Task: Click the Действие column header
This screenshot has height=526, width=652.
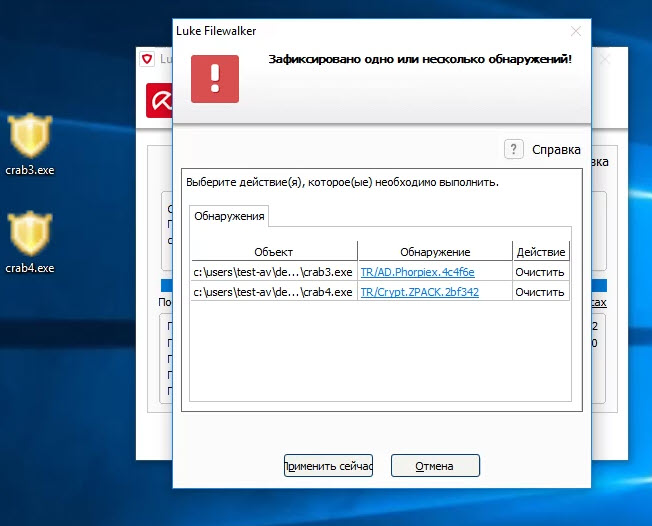Action: tap(541, 252)
